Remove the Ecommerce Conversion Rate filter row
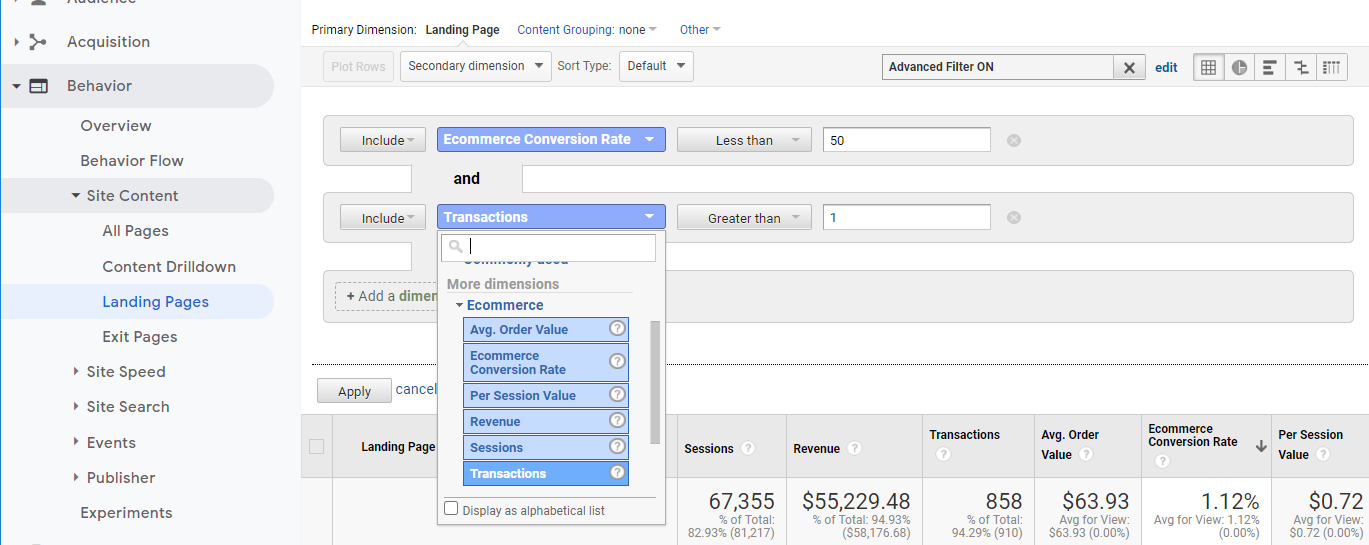 pyautogui.click(x=1013, y=141)
